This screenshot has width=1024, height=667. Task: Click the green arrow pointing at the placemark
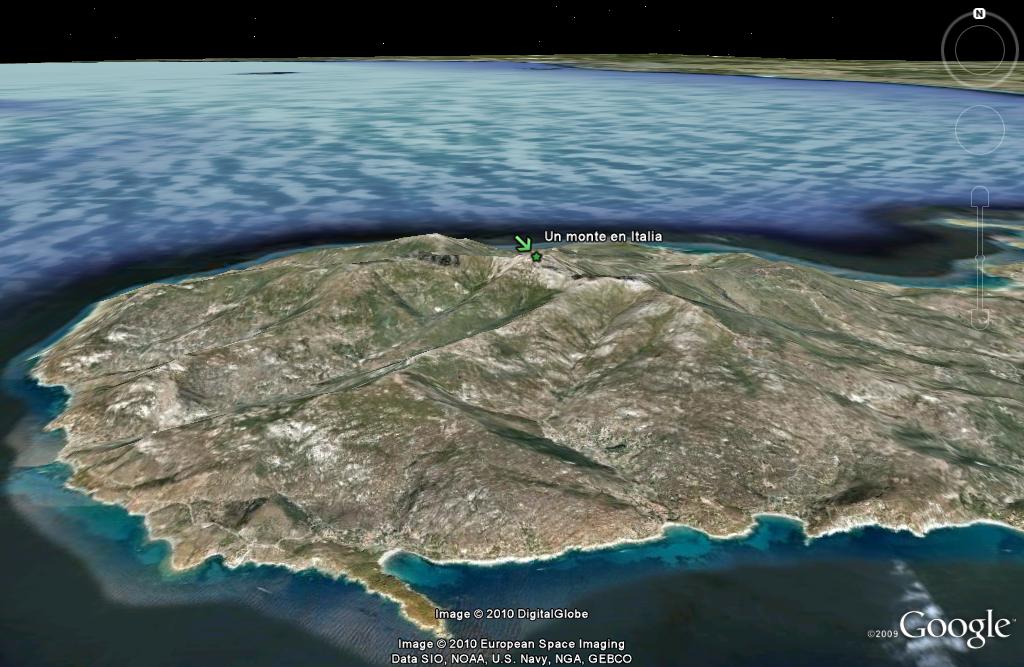click(x=522, y=243)
